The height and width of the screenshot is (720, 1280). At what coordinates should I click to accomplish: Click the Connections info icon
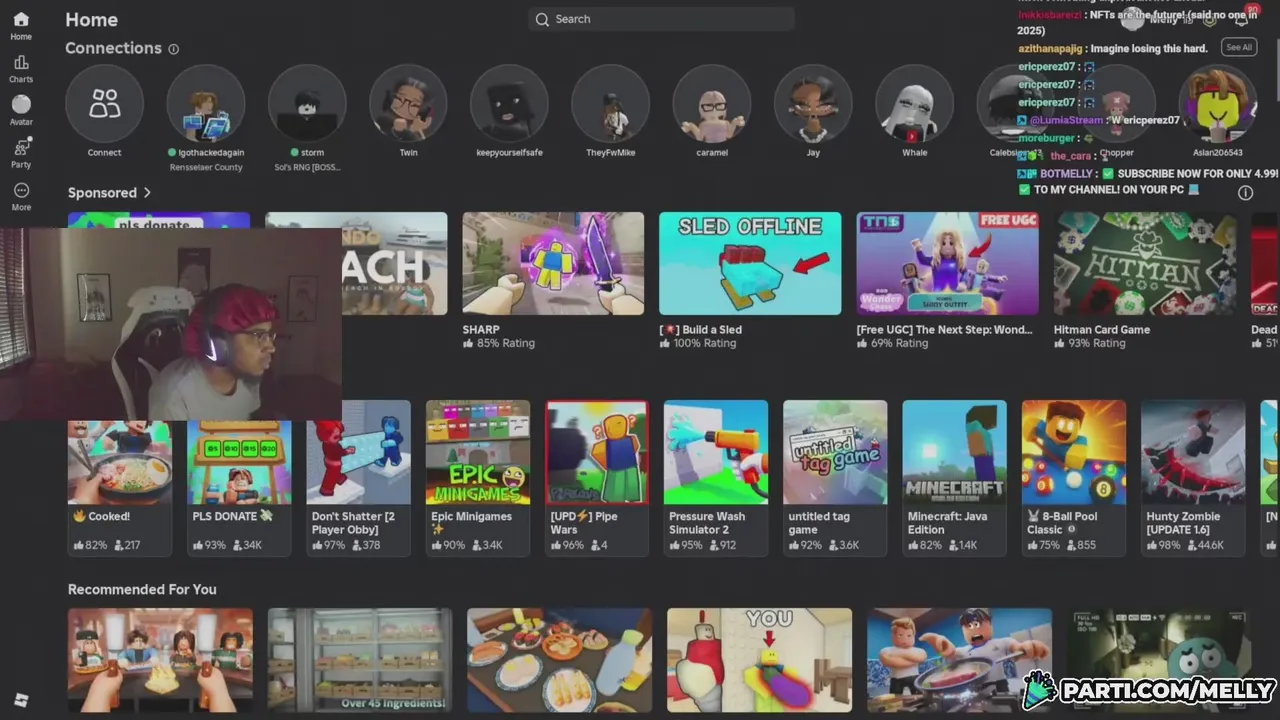(x=174, y=49)
